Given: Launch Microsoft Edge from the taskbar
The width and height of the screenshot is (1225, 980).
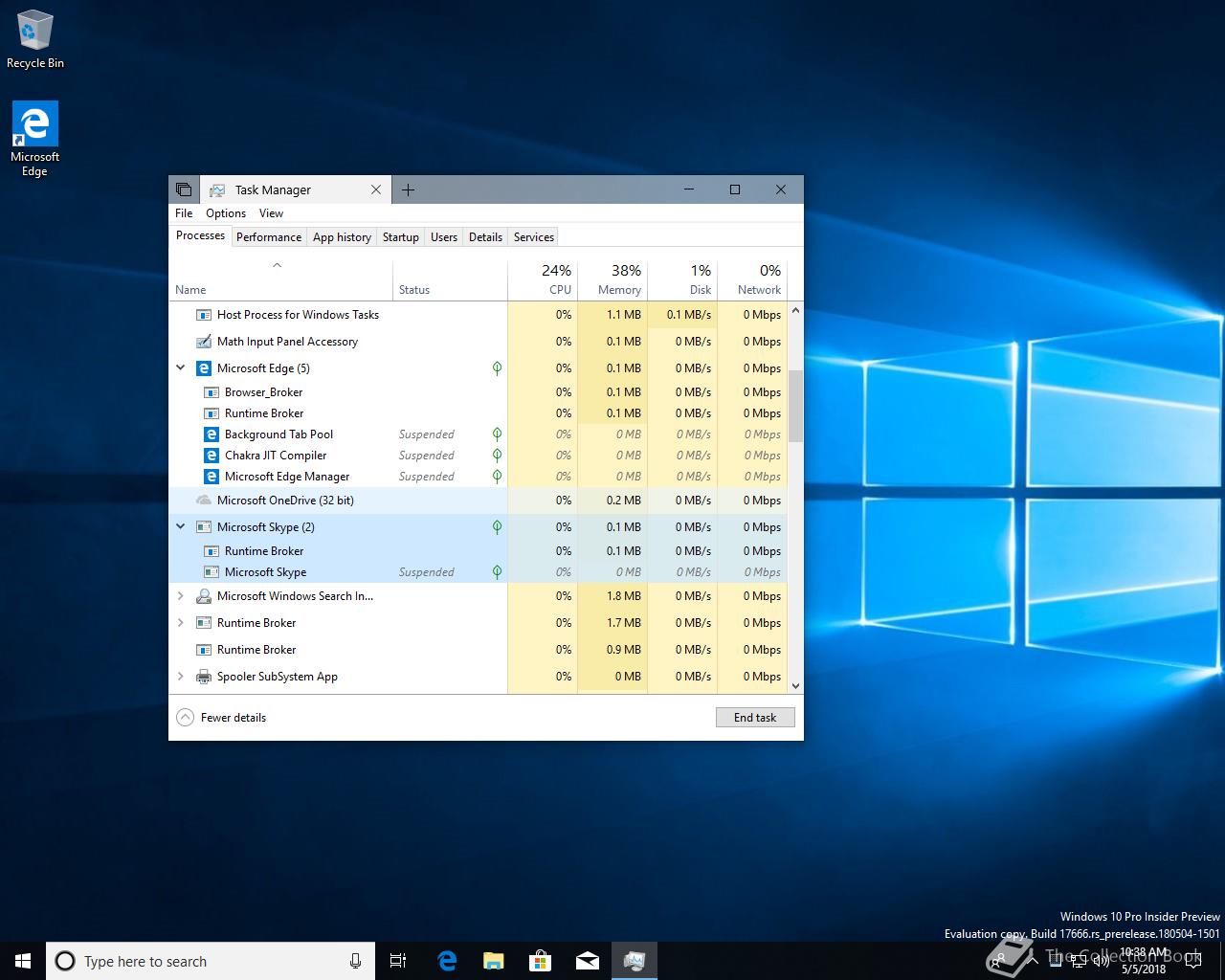Looking at the screenshot, I should point(446,961).
